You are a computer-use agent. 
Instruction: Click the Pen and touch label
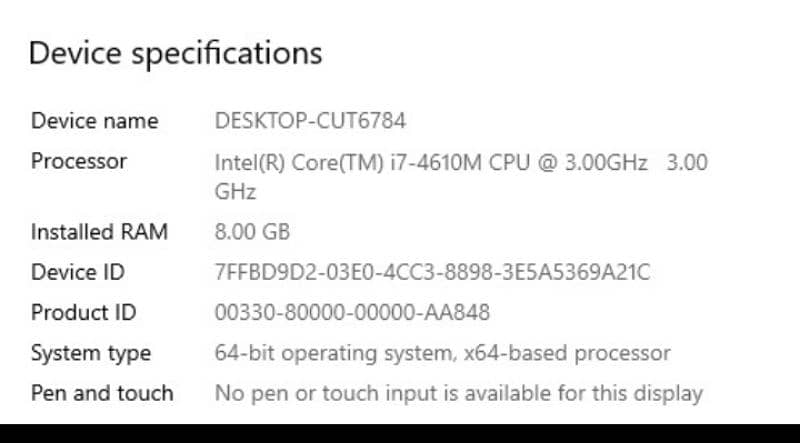(102, 393)
